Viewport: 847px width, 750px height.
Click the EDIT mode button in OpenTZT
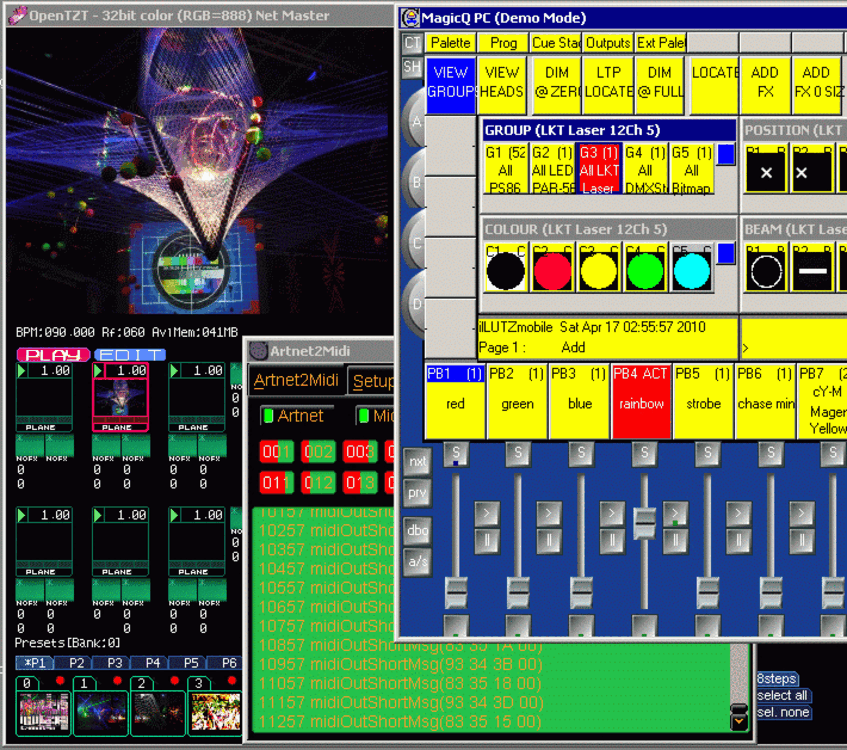pos(130,355)
